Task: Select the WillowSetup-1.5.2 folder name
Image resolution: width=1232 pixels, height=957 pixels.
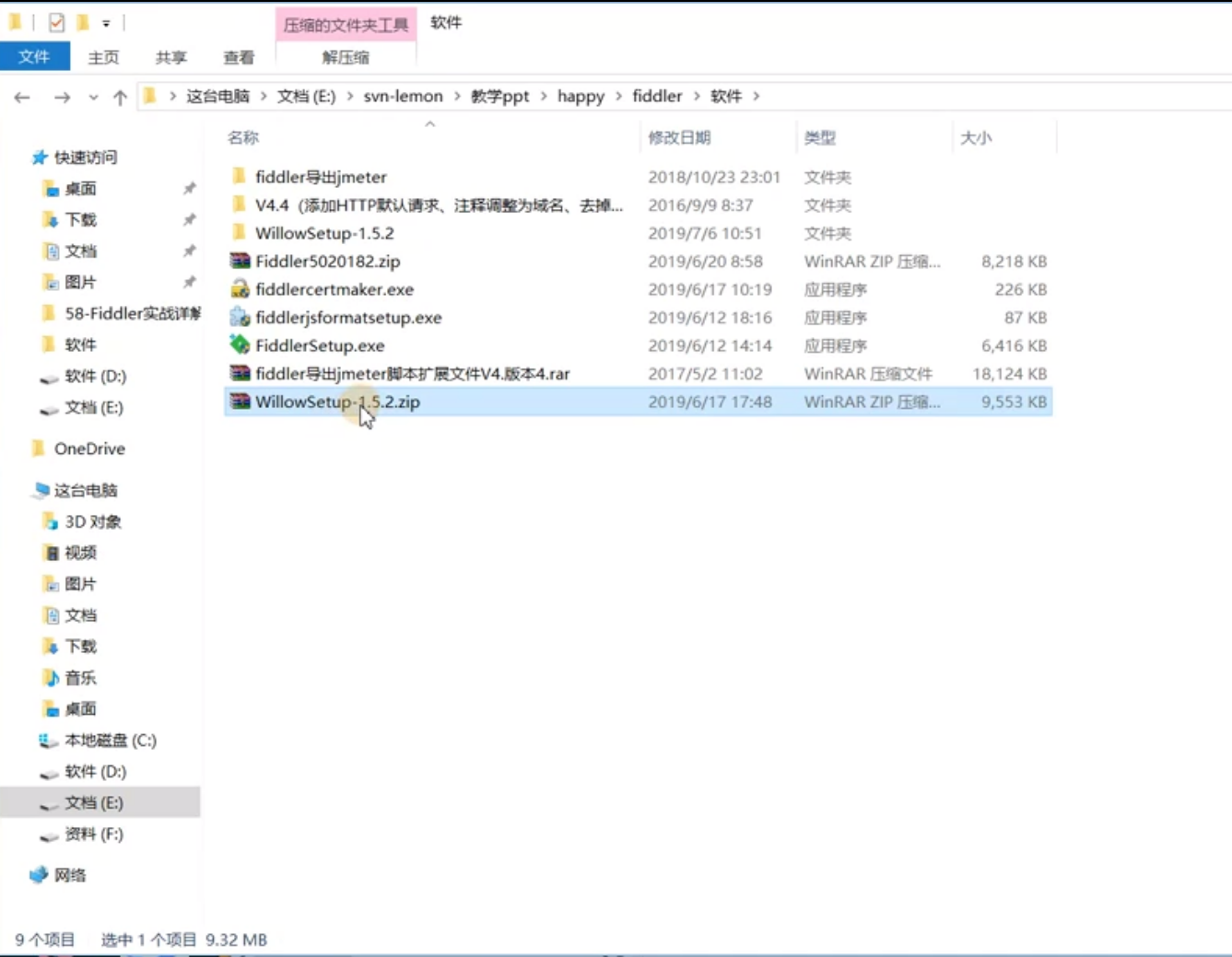Action: click(324, 233)
